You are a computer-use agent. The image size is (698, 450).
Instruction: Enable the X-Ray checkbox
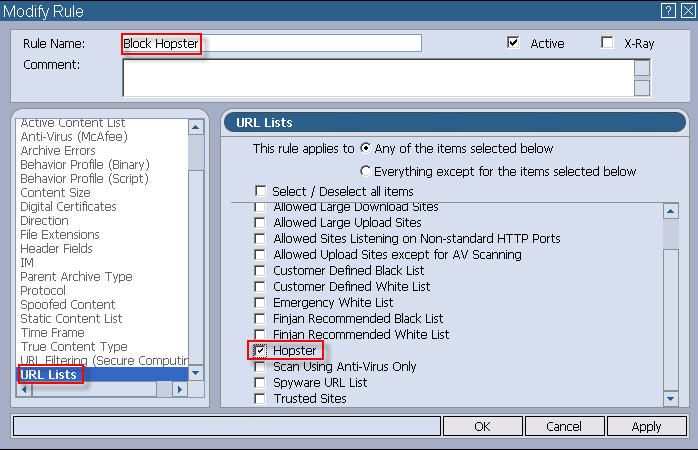coord(607,43)
